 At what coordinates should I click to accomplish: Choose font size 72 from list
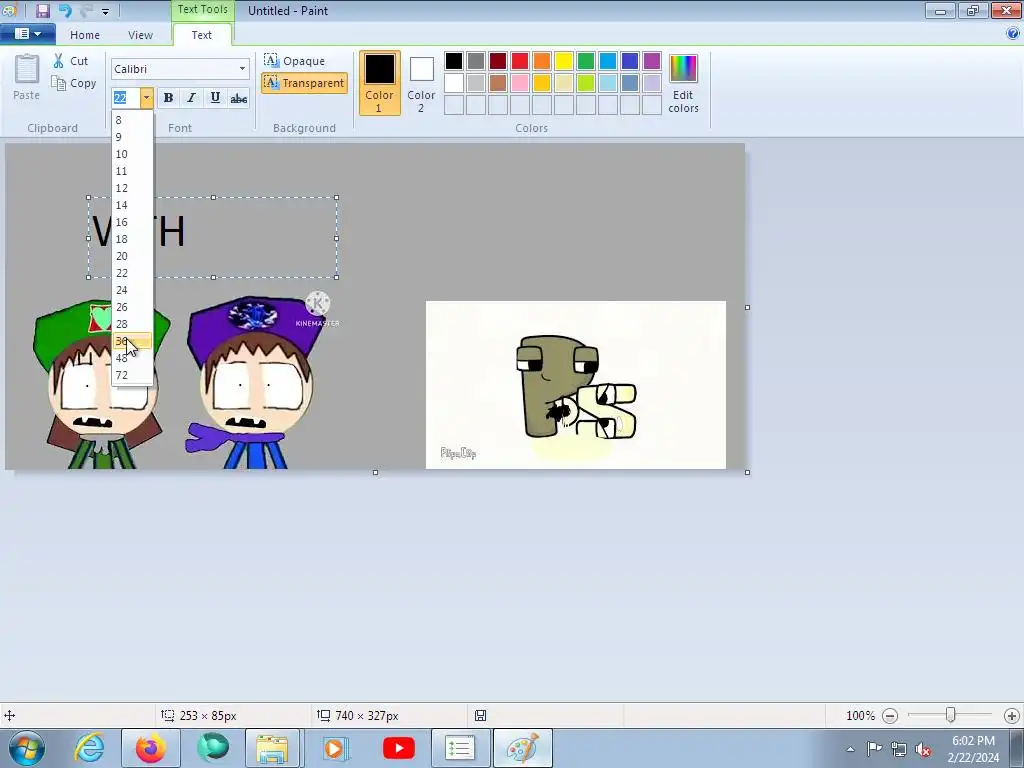pos(133,375)
